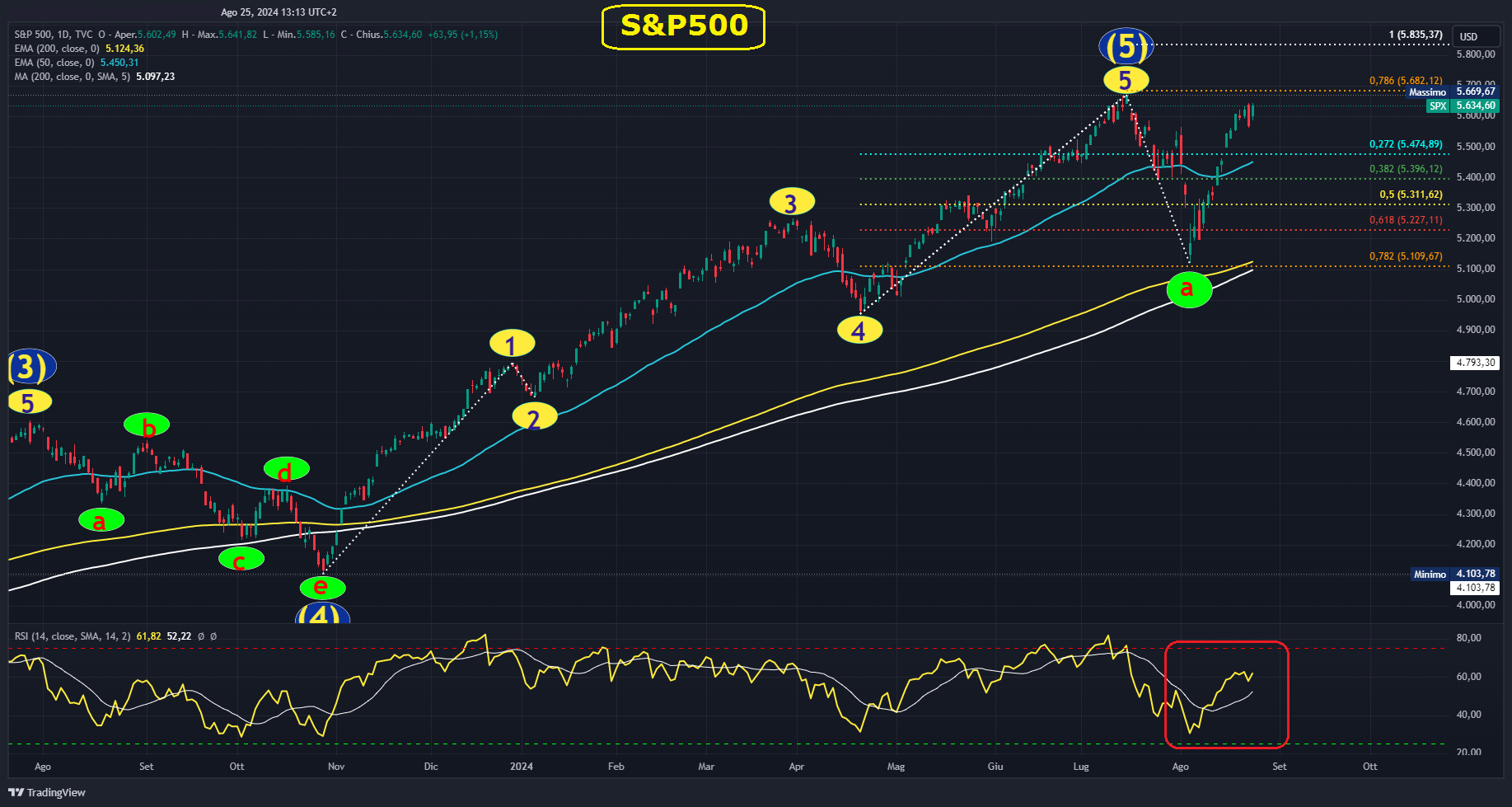
Task: Select the green e wave label
Action: pos(322,588)
